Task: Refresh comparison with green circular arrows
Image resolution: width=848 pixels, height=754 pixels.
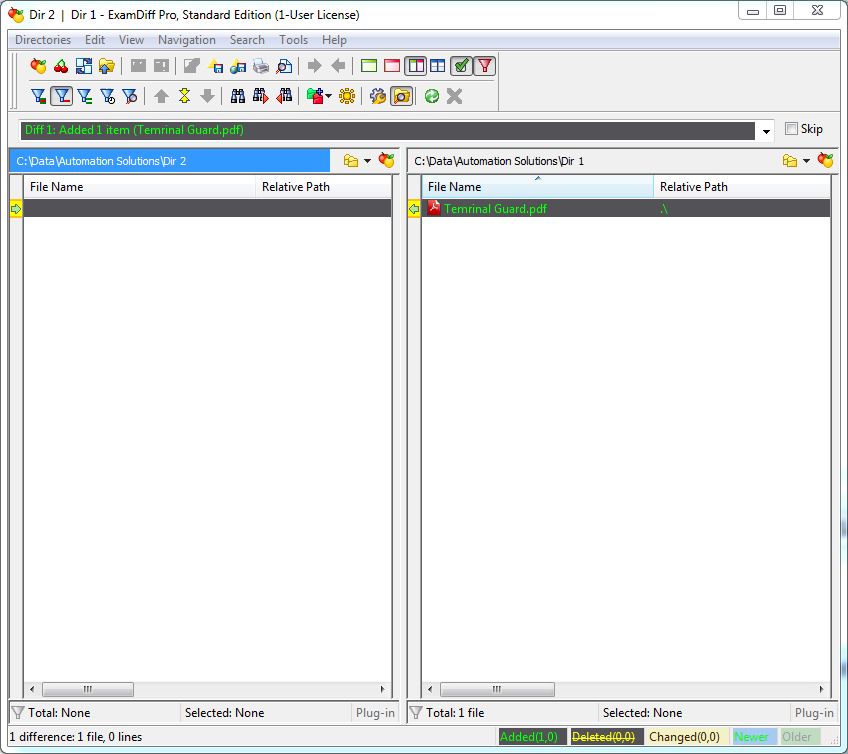Action: pyautogui.click(x=432, y=96)
